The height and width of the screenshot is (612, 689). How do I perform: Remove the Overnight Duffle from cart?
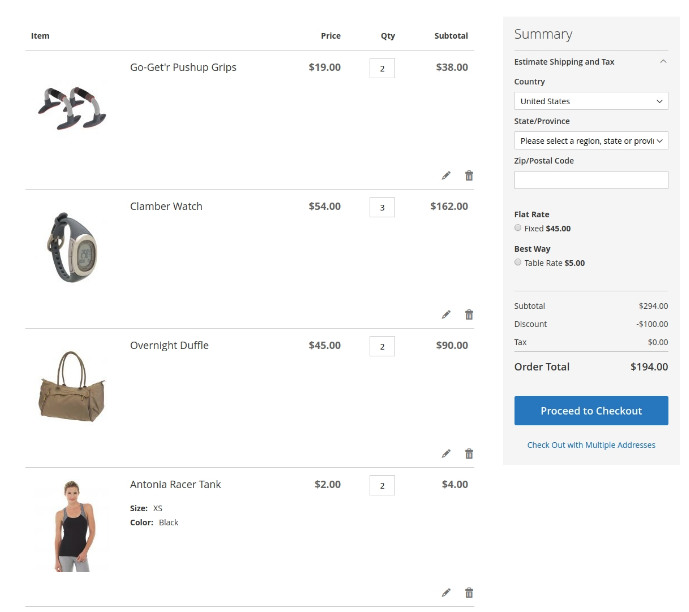click(469, 453)
